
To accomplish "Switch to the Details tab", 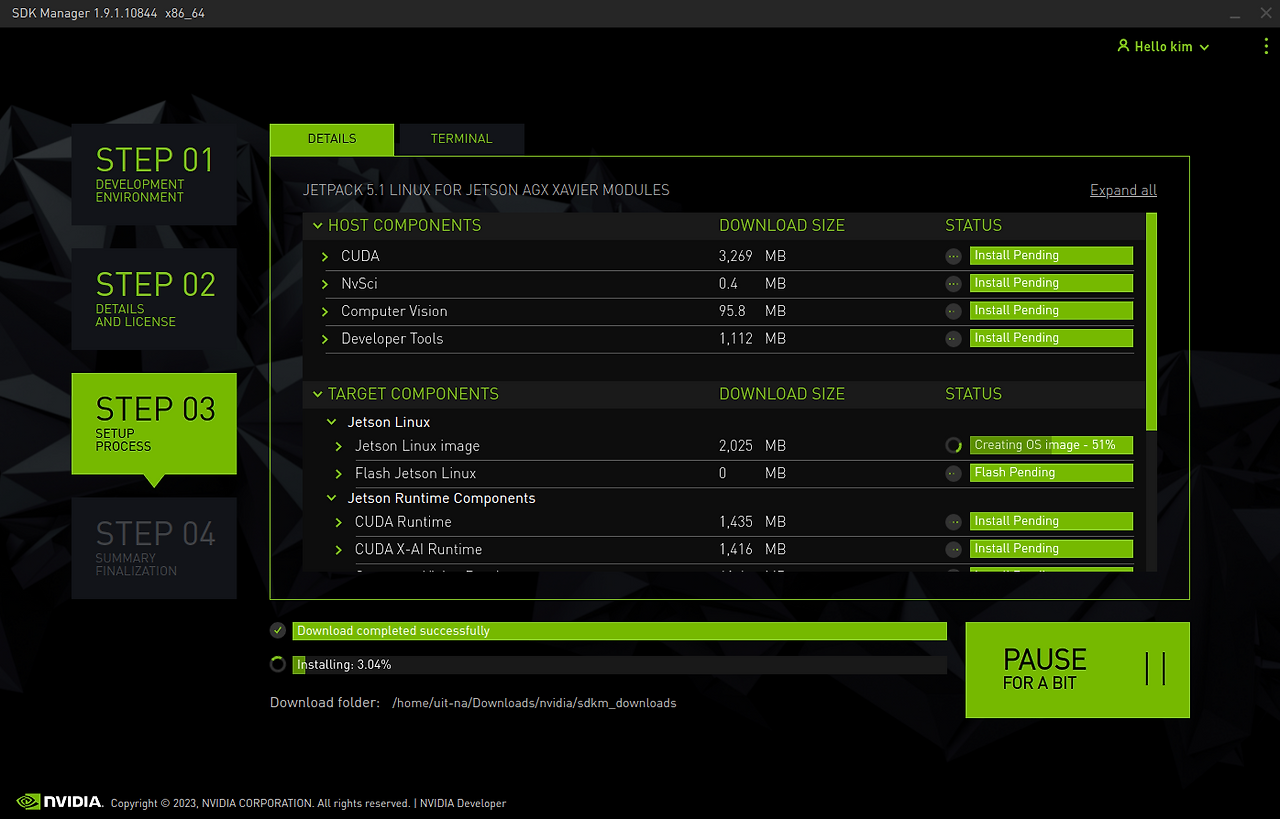I will (332, 139).
